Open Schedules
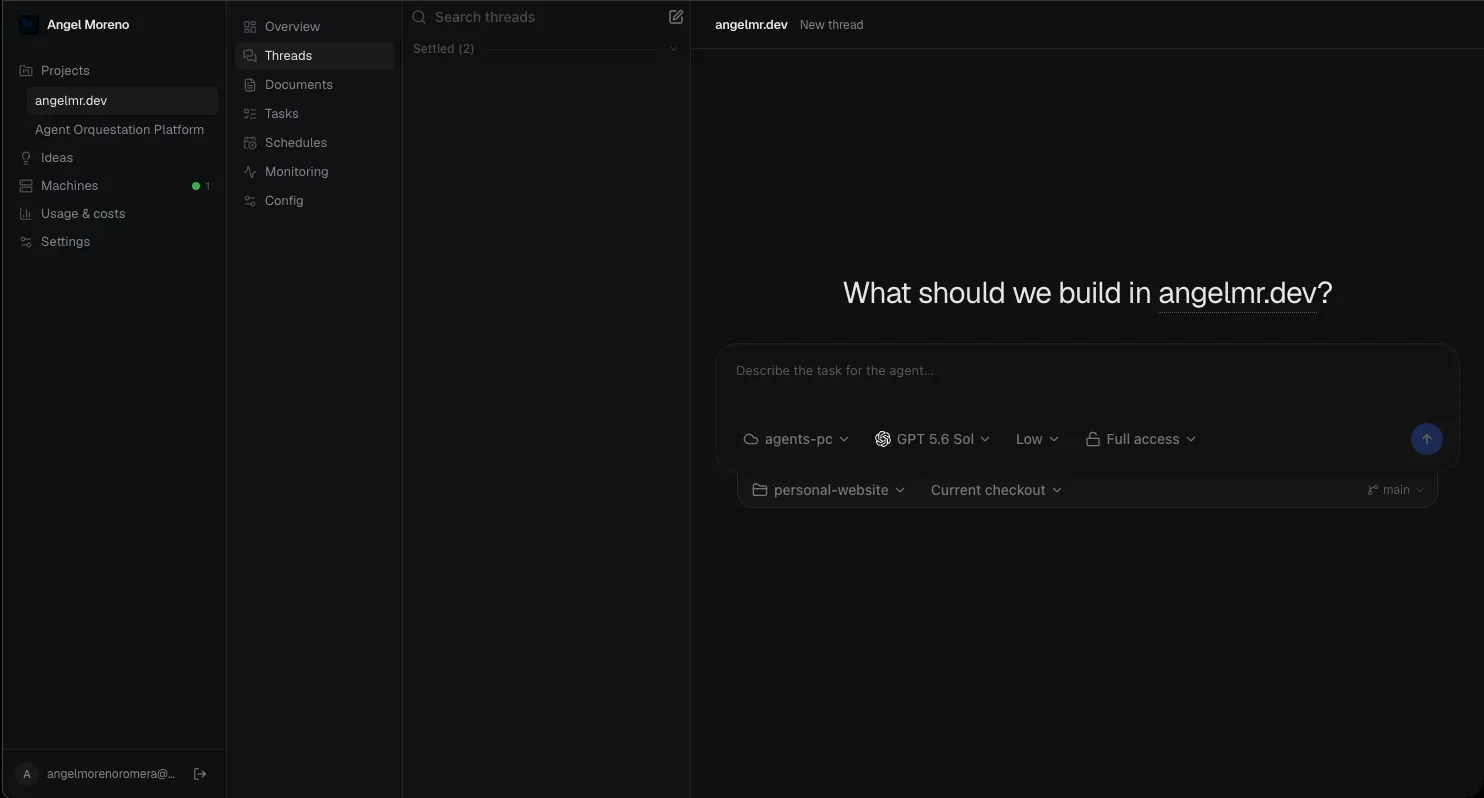 (x=314, y=143)
